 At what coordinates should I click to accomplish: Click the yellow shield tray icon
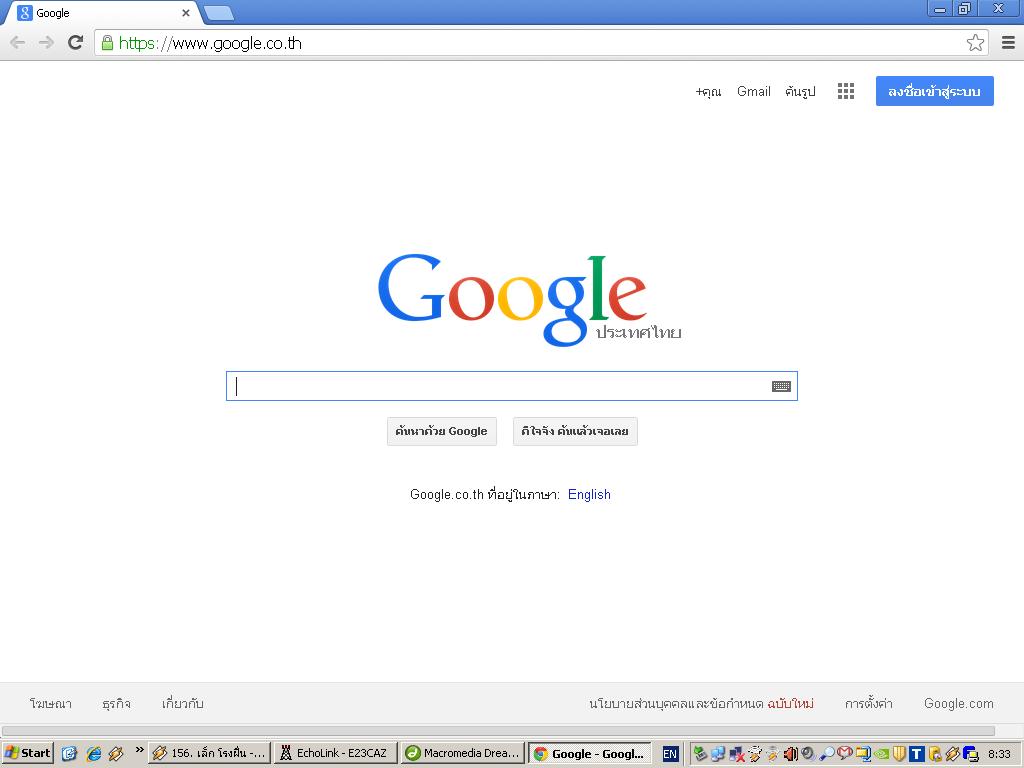[899, 754]
